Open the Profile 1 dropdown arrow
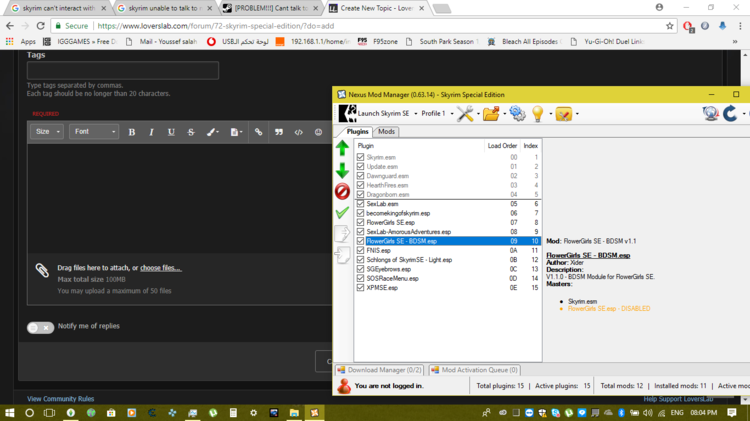Viewport: 750px width, 421px height. pyautogui.click(x=452, y=114)
